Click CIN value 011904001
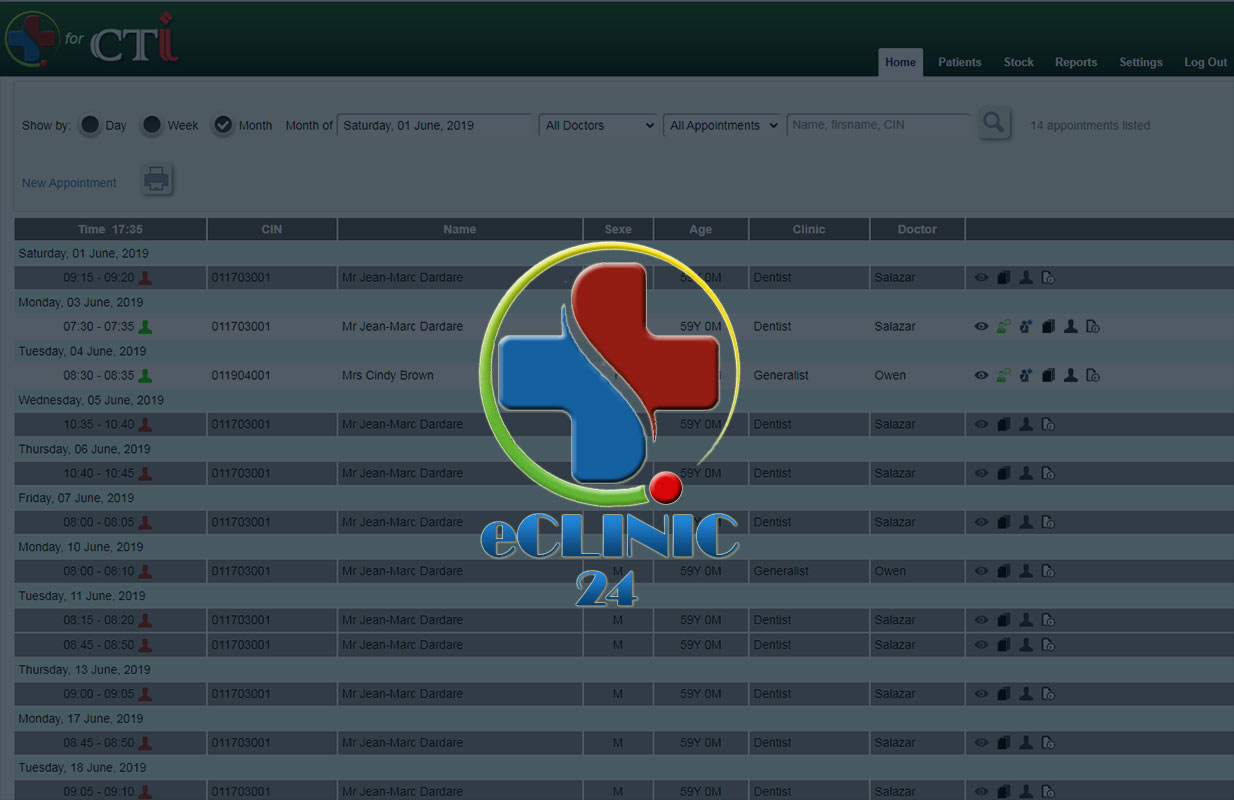This screenshot has height=800, width=1234. [241, 376]
